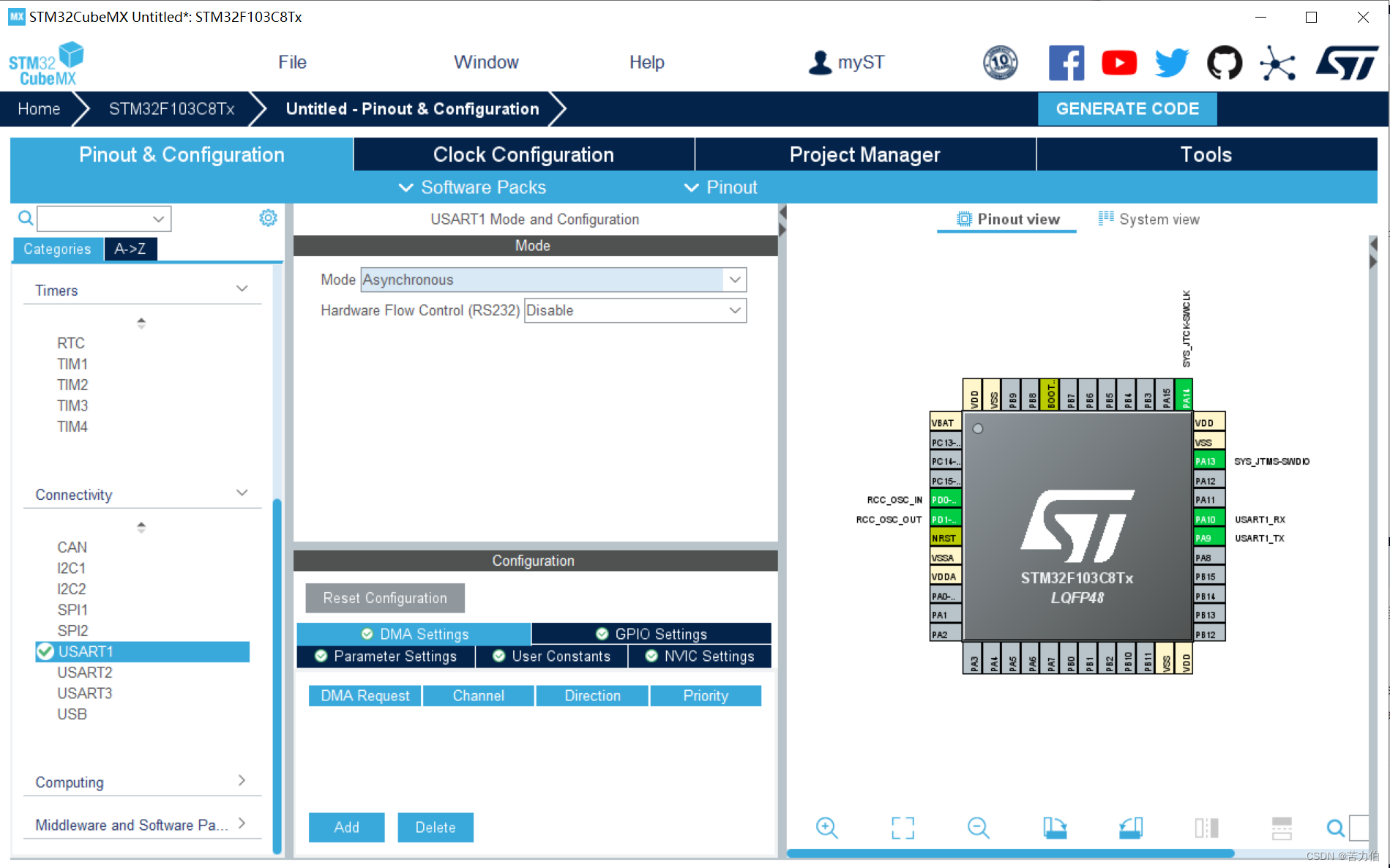
Task: Collapse the Timers category
Action: [x=242, y=289]
